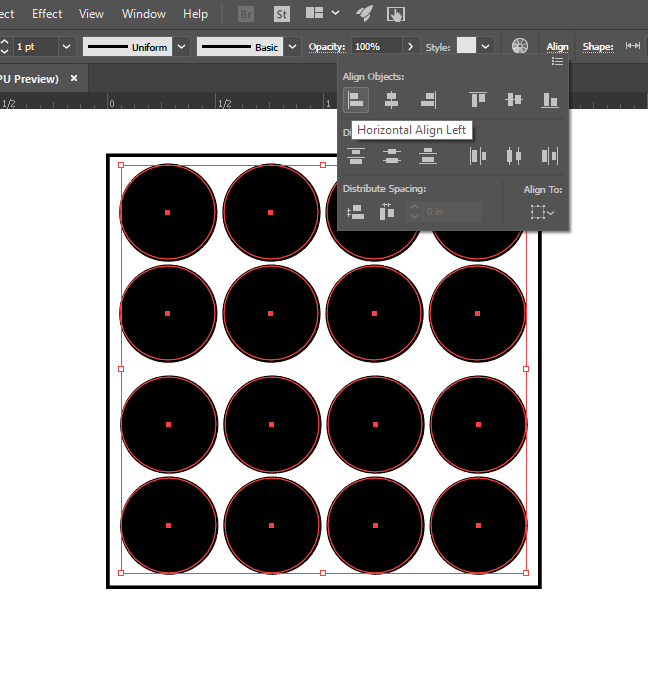Screen dimensions: 648x695
Task: Expand the Uniform width profile dropdown
Action: 182,47
